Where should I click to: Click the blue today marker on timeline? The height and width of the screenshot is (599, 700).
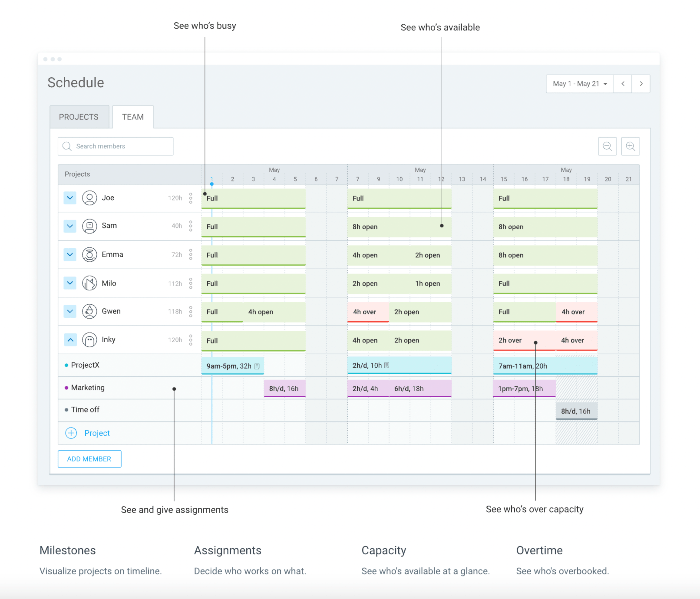(212, 183)
